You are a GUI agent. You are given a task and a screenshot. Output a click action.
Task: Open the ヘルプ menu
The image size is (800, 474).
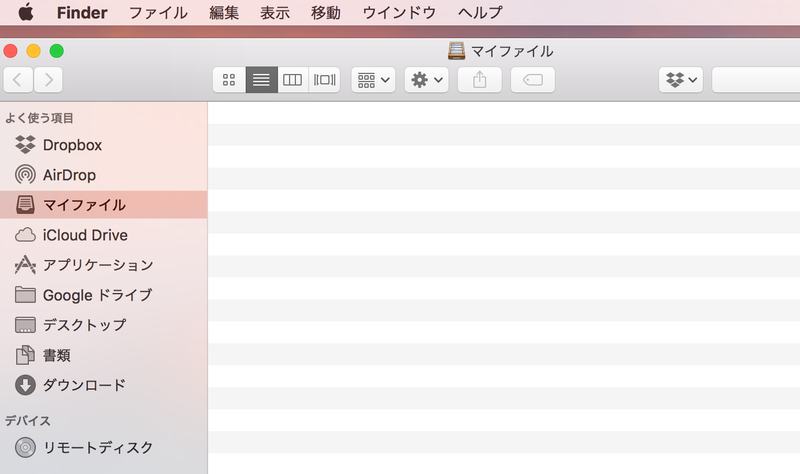tap(480, 12)
